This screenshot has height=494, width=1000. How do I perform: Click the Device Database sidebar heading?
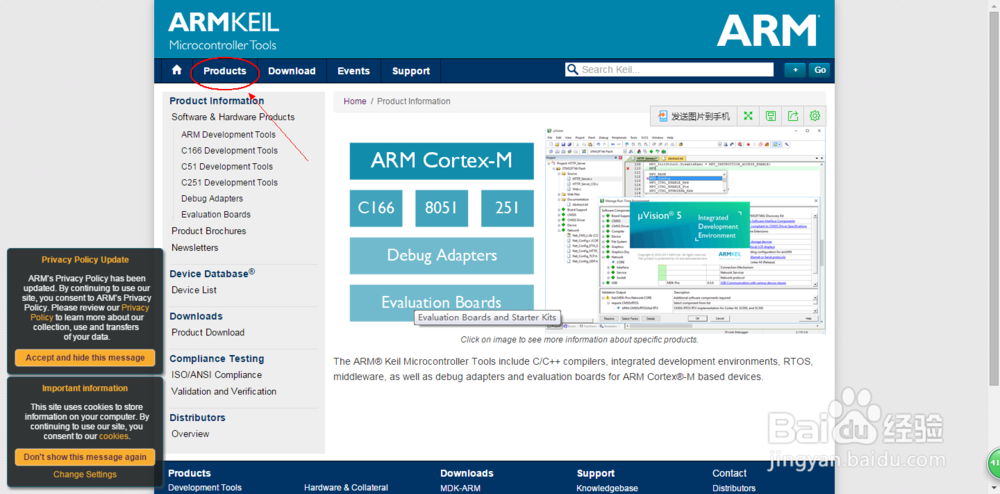(x=212, y=273)
